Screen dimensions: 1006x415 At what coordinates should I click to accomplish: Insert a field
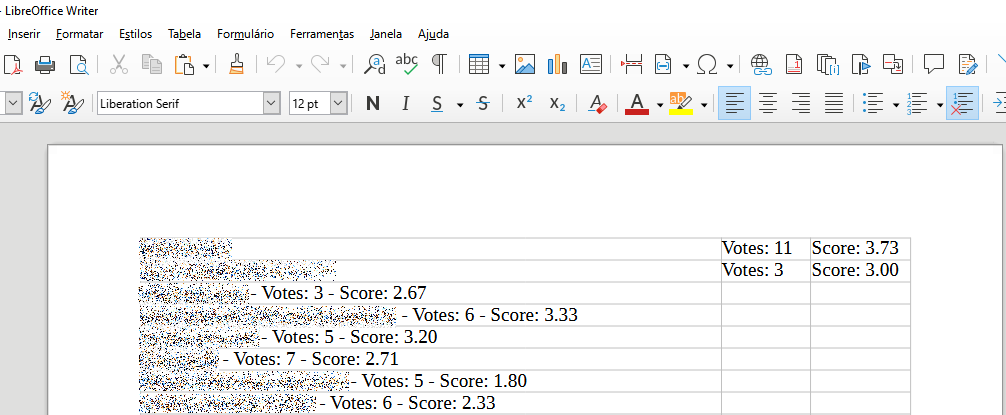pos(663,64)
